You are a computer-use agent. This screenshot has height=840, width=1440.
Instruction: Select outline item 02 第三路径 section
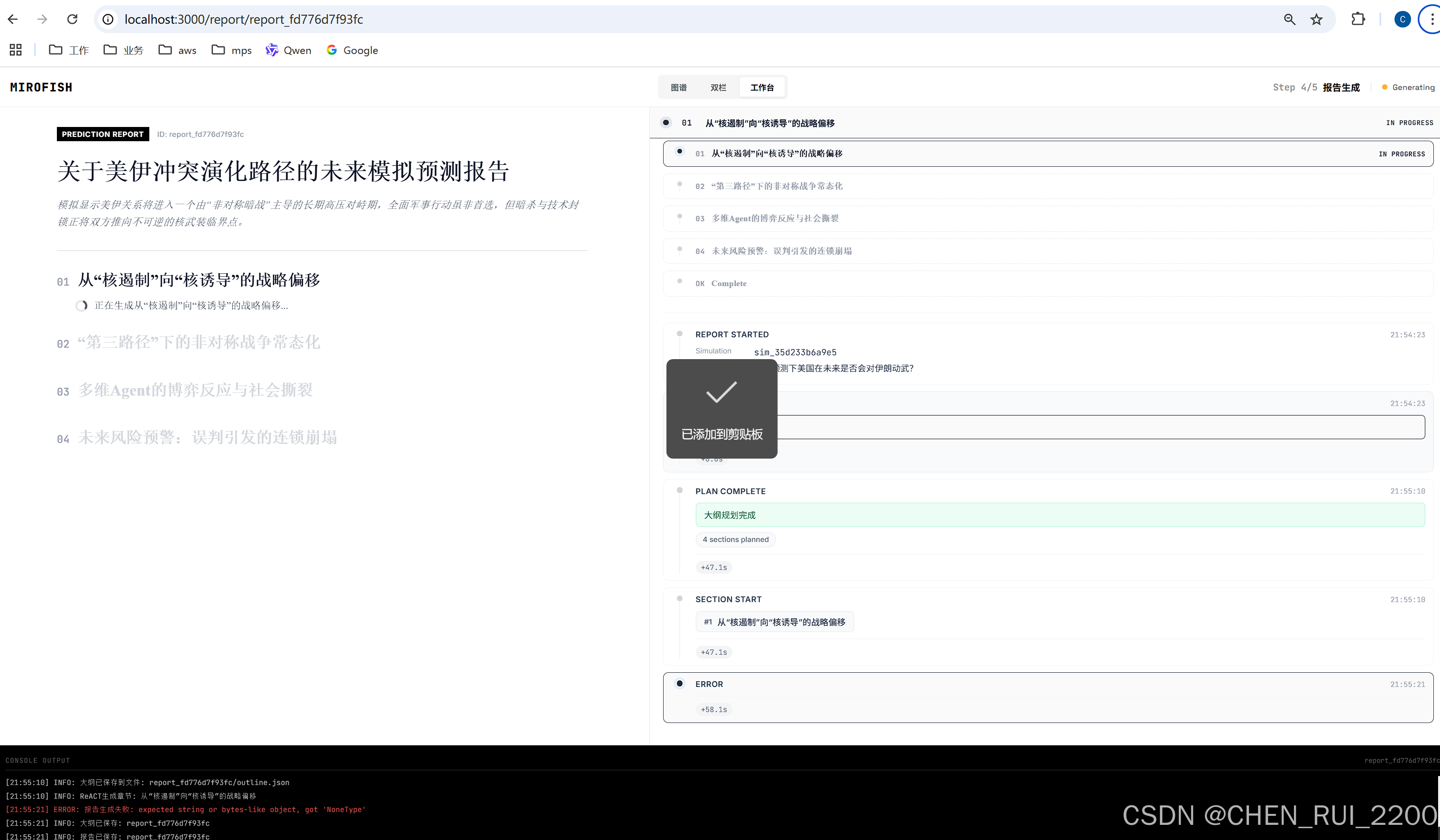click(776, 186)
